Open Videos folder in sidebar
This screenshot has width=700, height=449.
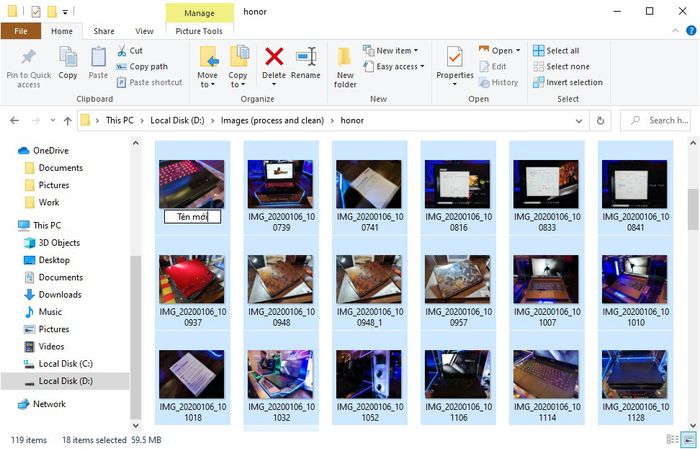[x=44, y=346]
